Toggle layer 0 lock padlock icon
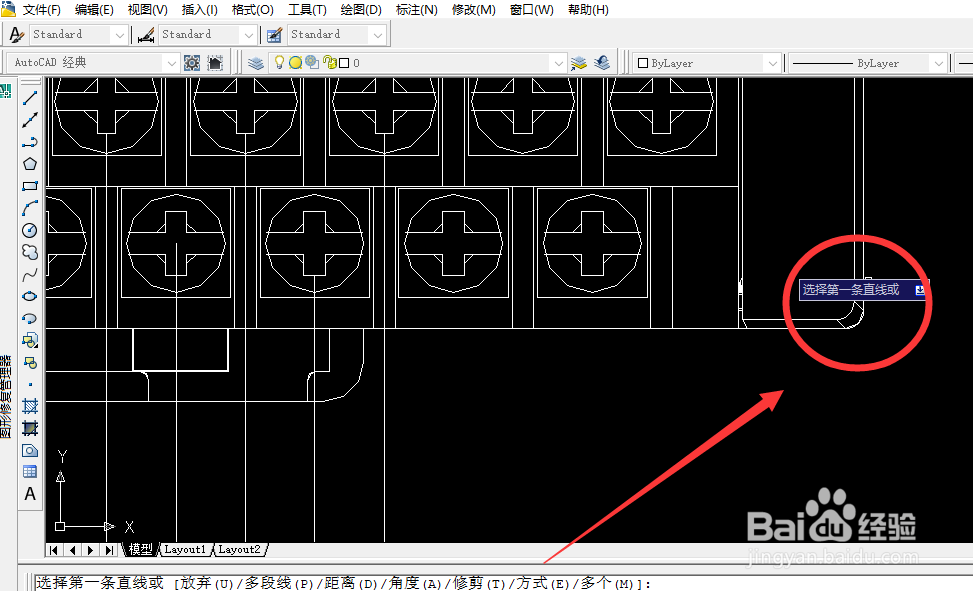This screenshot has width=973, height=591. pyautogui.click(x=330, y=63)
